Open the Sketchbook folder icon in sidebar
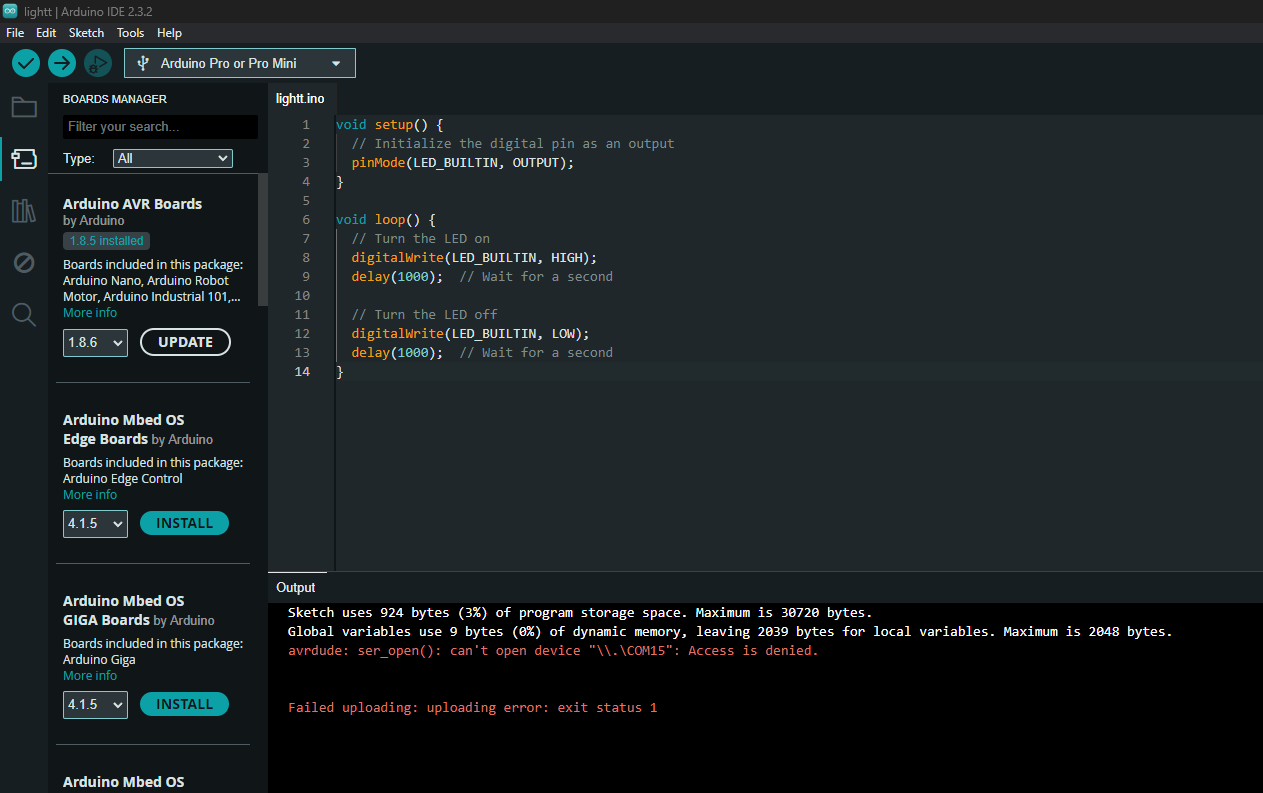Viewport: 1263px width, 793px height. tap(23, 107)
